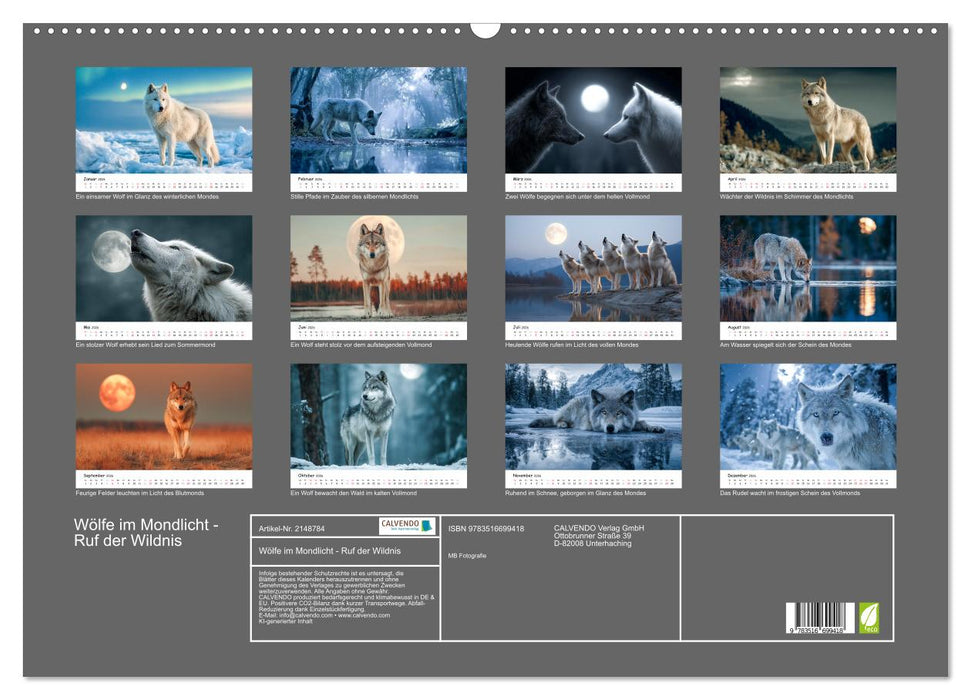Click the www.calvendo.com website address
This screenshot has height=700, width=971.
365,616
